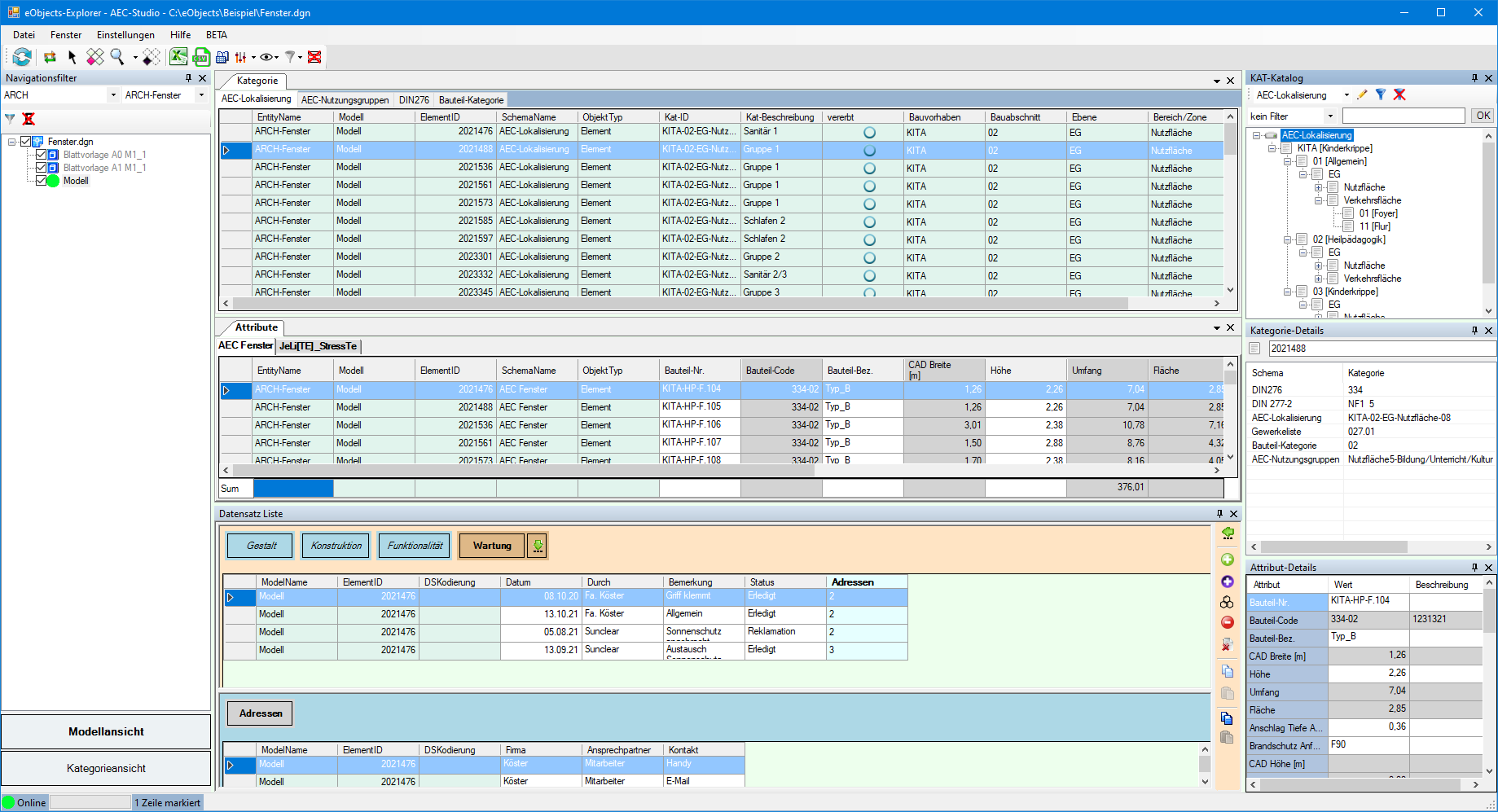1498x812 pixels.
Task: Click the Konstruktion button
Action: 336,546
